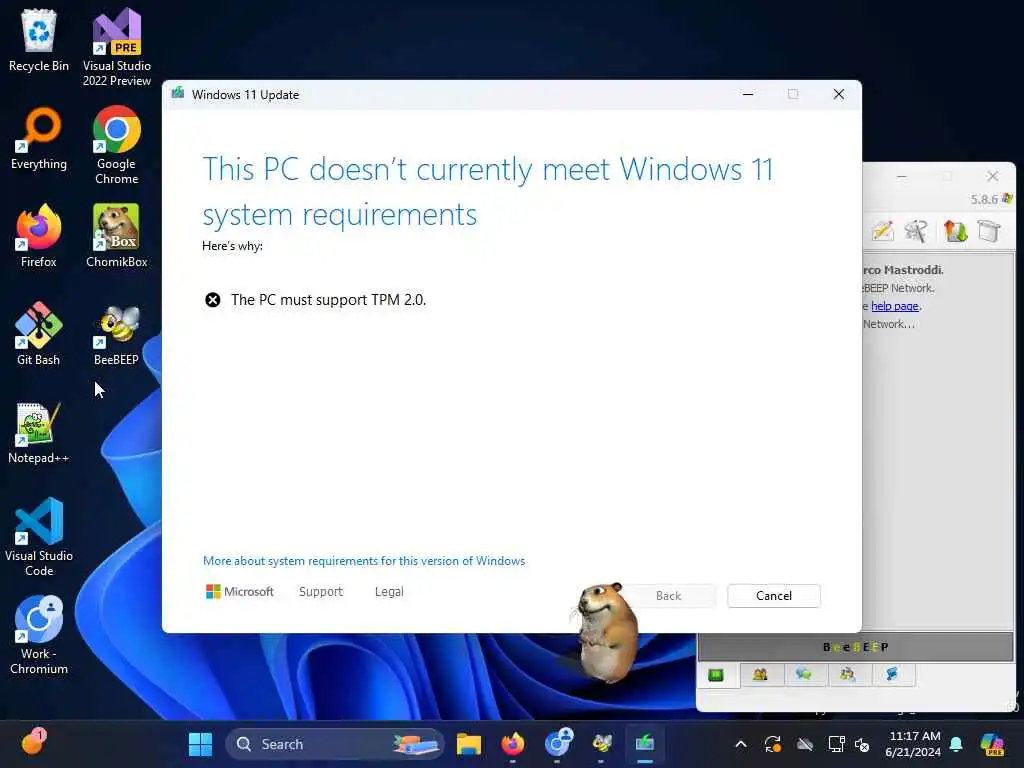Click the Windows 11 Update taskbar icon
Screen dimensions: 1024x768
tap(645, 744)
